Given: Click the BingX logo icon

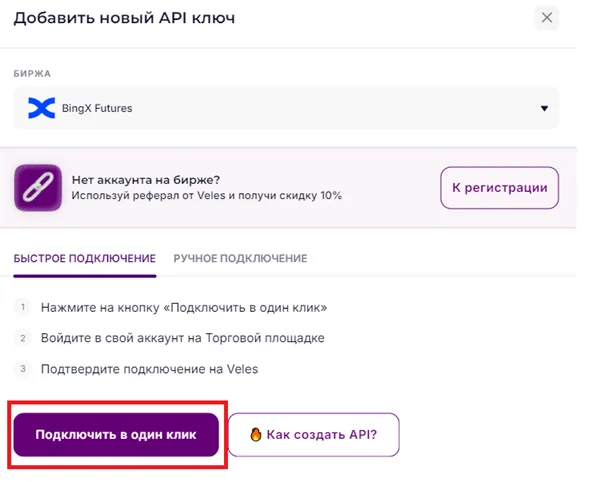Looking at the screenshot, I should click(41, 108).
